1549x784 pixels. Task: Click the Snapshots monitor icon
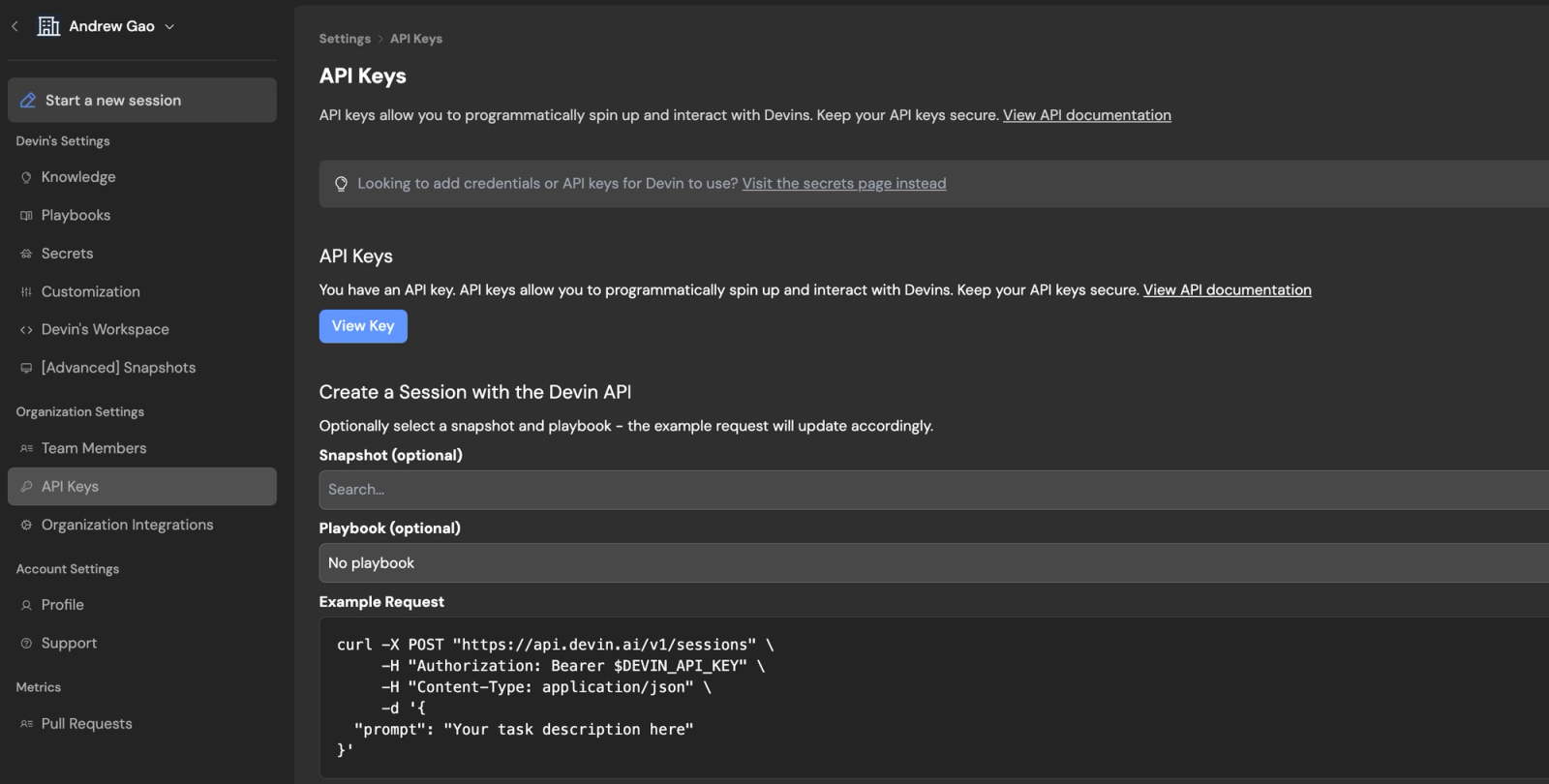tap(26, 368)
